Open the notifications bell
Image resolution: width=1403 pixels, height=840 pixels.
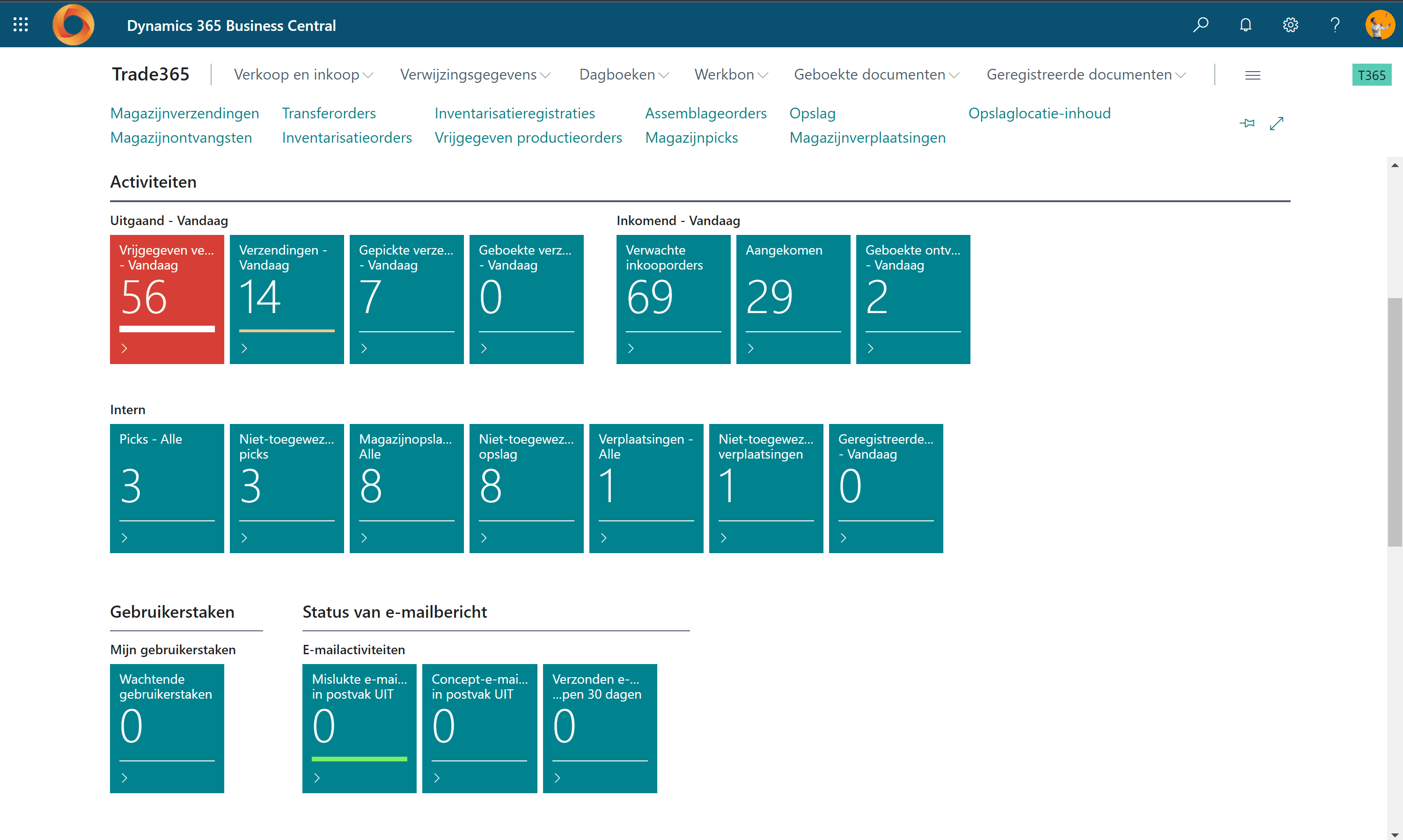click(1245, 25)
